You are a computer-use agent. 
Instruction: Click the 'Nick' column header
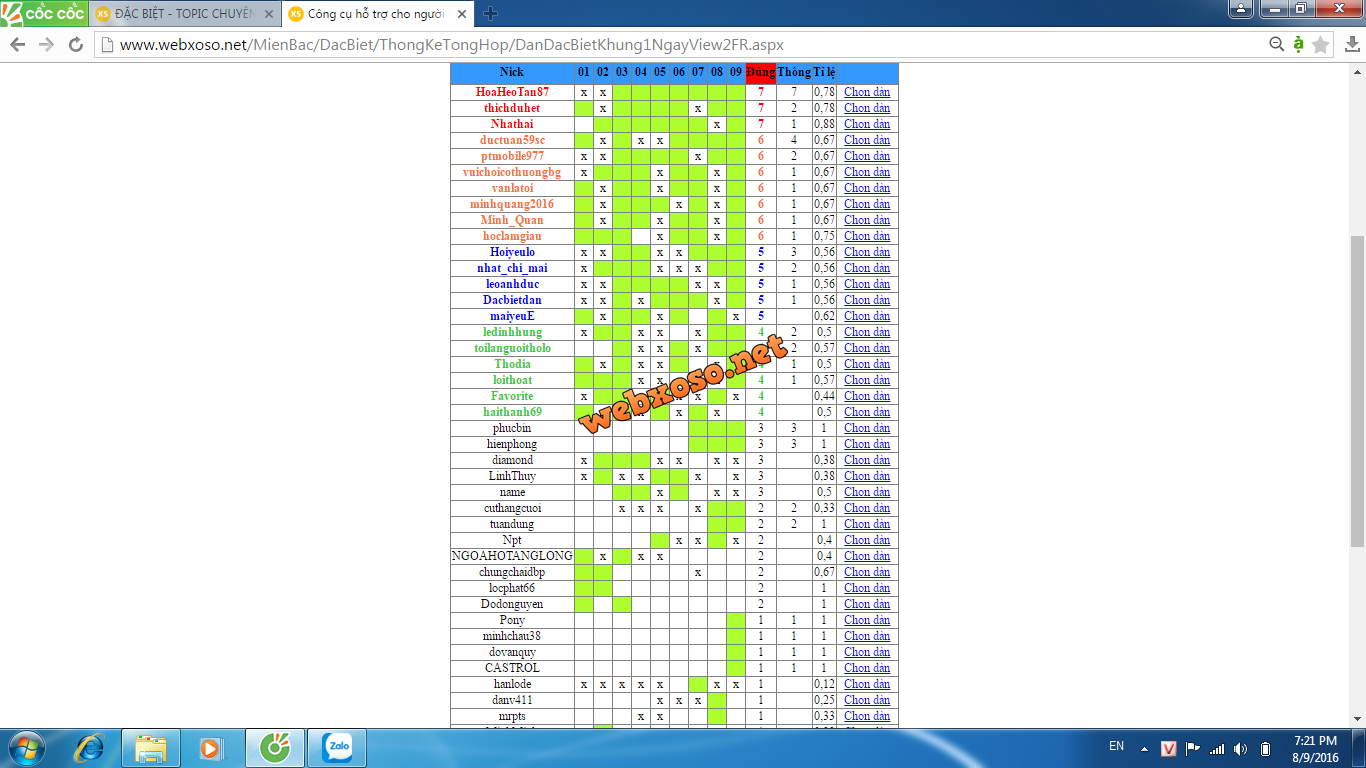click(512, 72)
